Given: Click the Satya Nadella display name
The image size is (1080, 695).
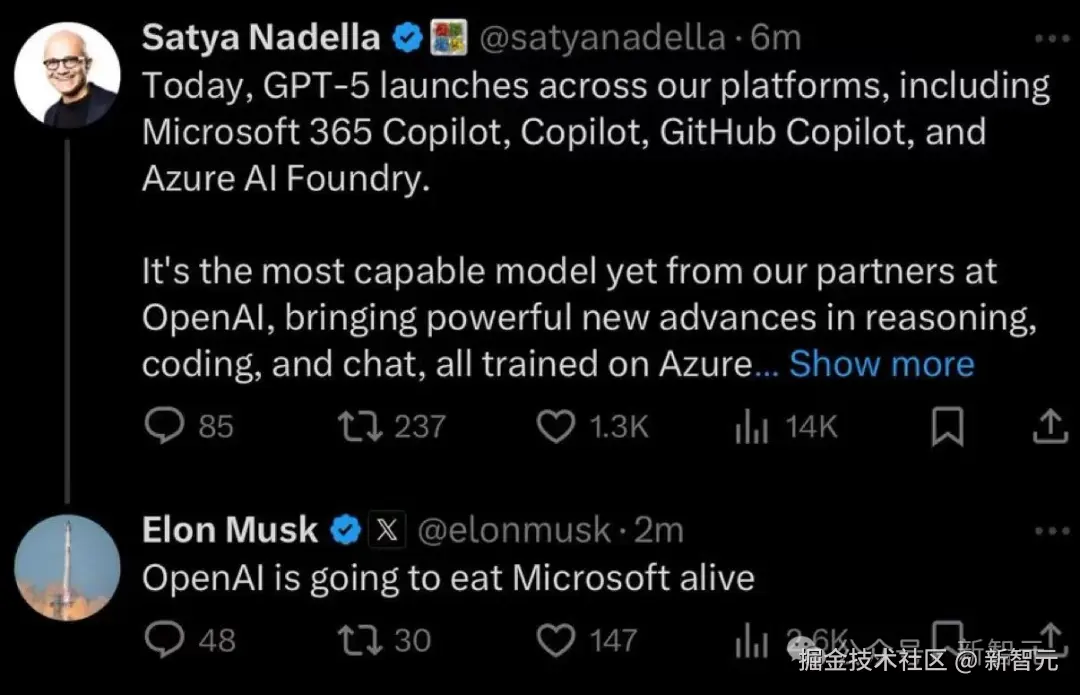Looking at the screenshot, I should (x=261, y=38).
